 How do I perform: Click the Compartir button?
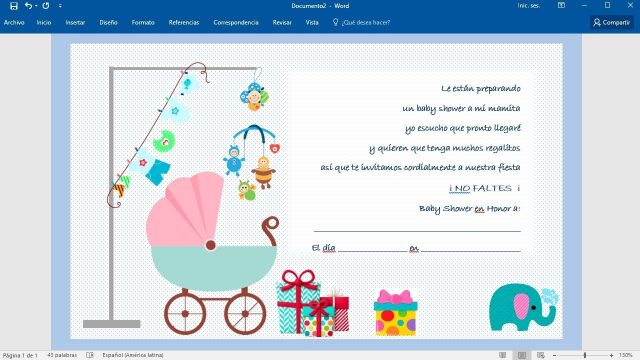pyautogui.click(x=611, y=22)
